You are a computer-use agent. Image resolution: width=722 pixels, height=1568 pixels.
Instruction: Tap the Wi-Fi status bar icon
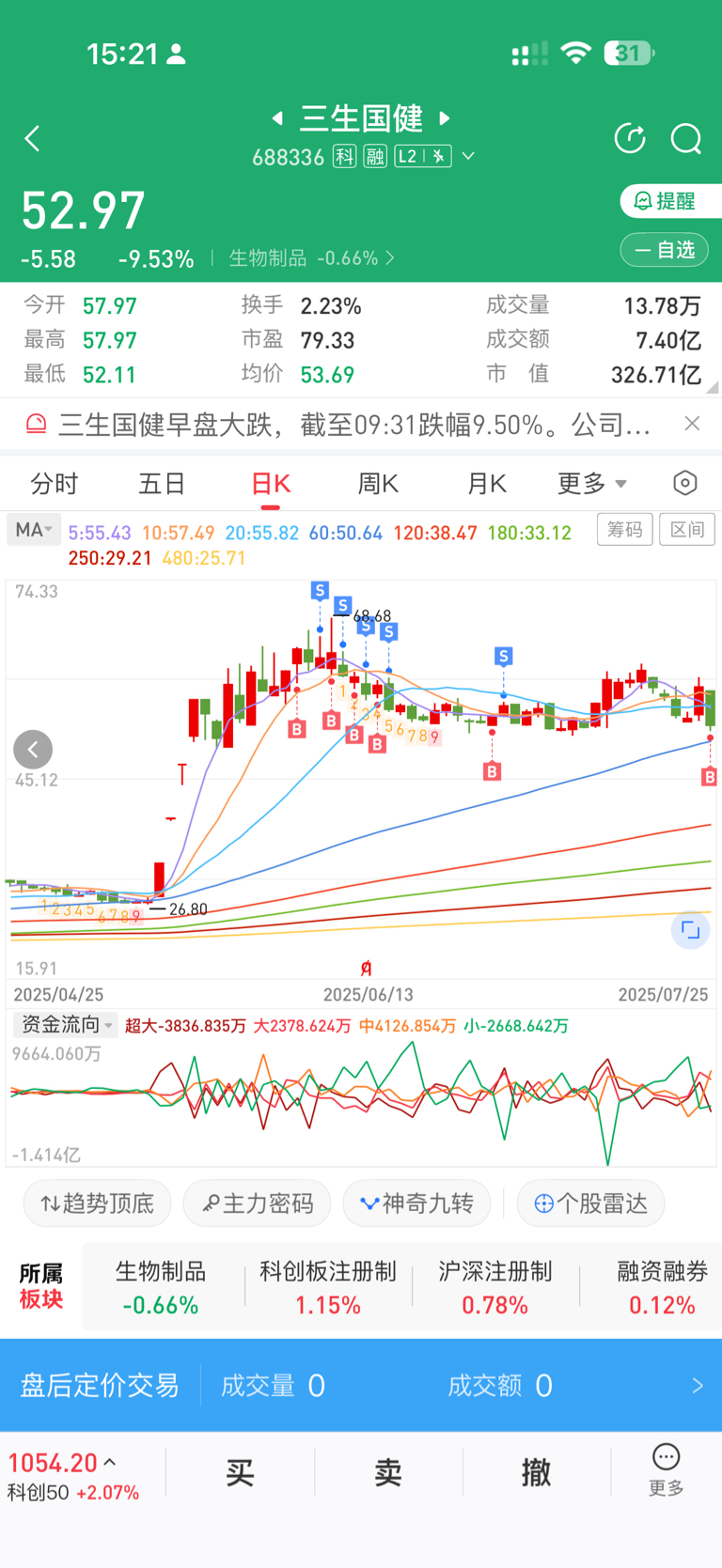(x=575, y=53)
